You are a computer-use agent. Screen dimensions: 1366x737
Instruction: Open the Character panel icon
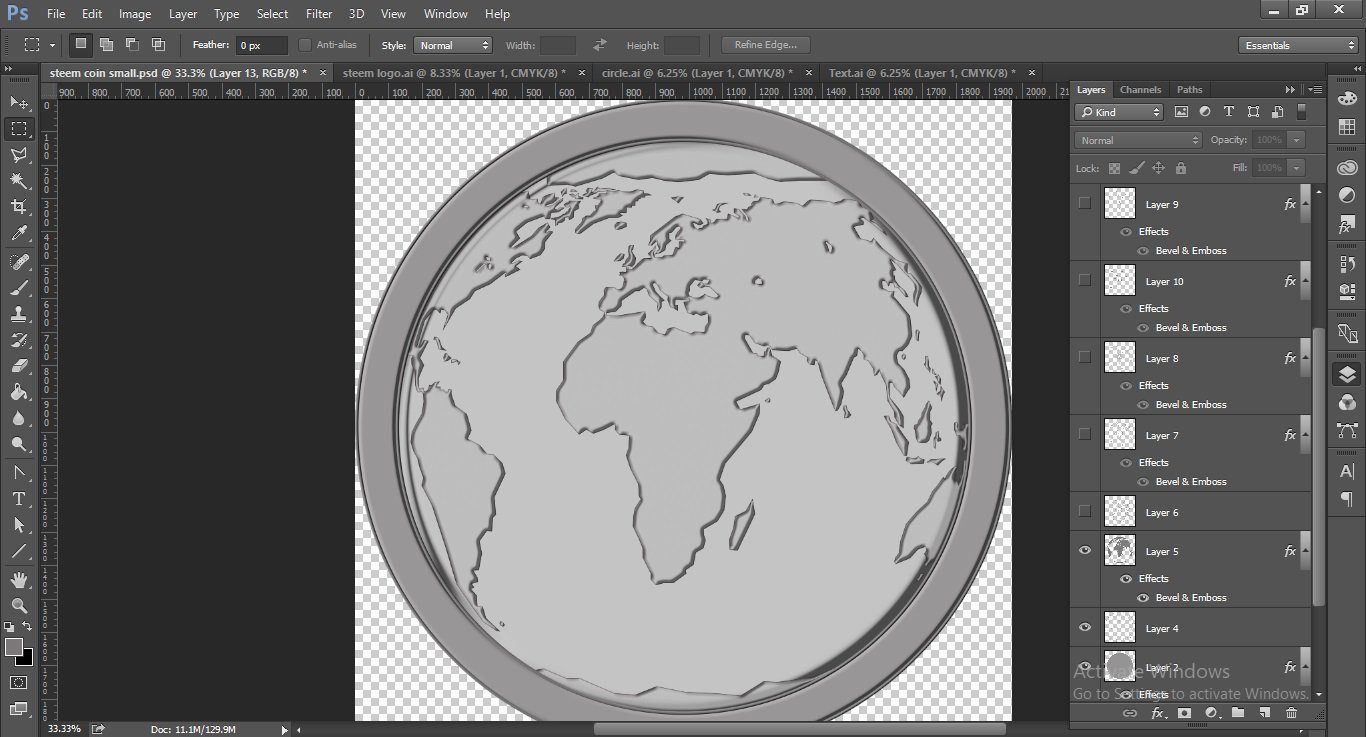coord(1347,471)
